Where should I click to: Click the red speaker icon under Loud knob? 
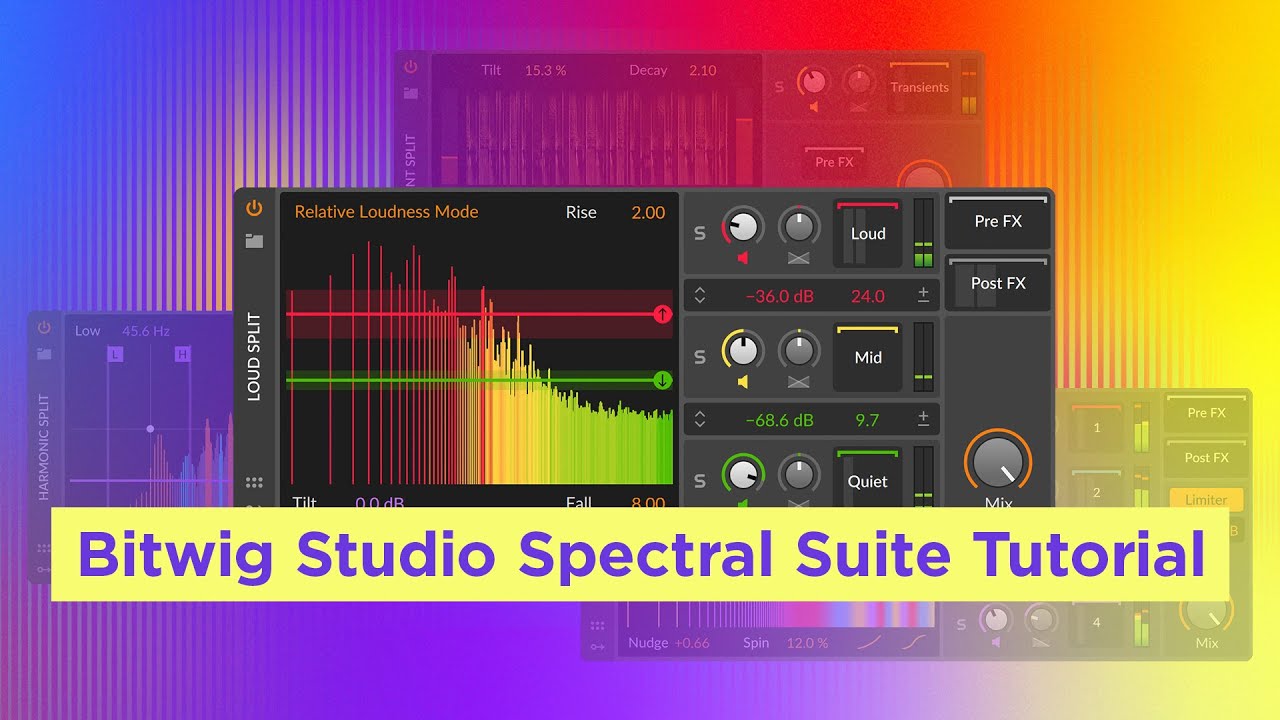(743, 258)
